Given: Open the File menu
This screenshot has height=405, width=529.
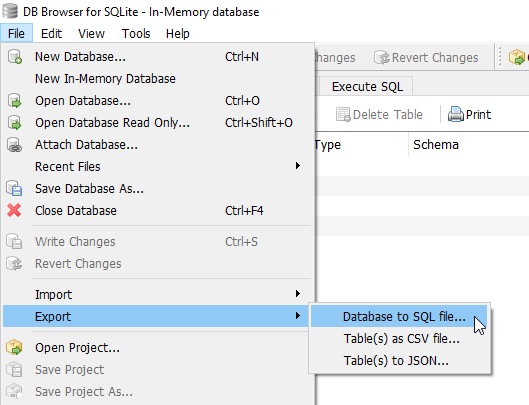Looking at the screenshot, I should coord(16,33).
